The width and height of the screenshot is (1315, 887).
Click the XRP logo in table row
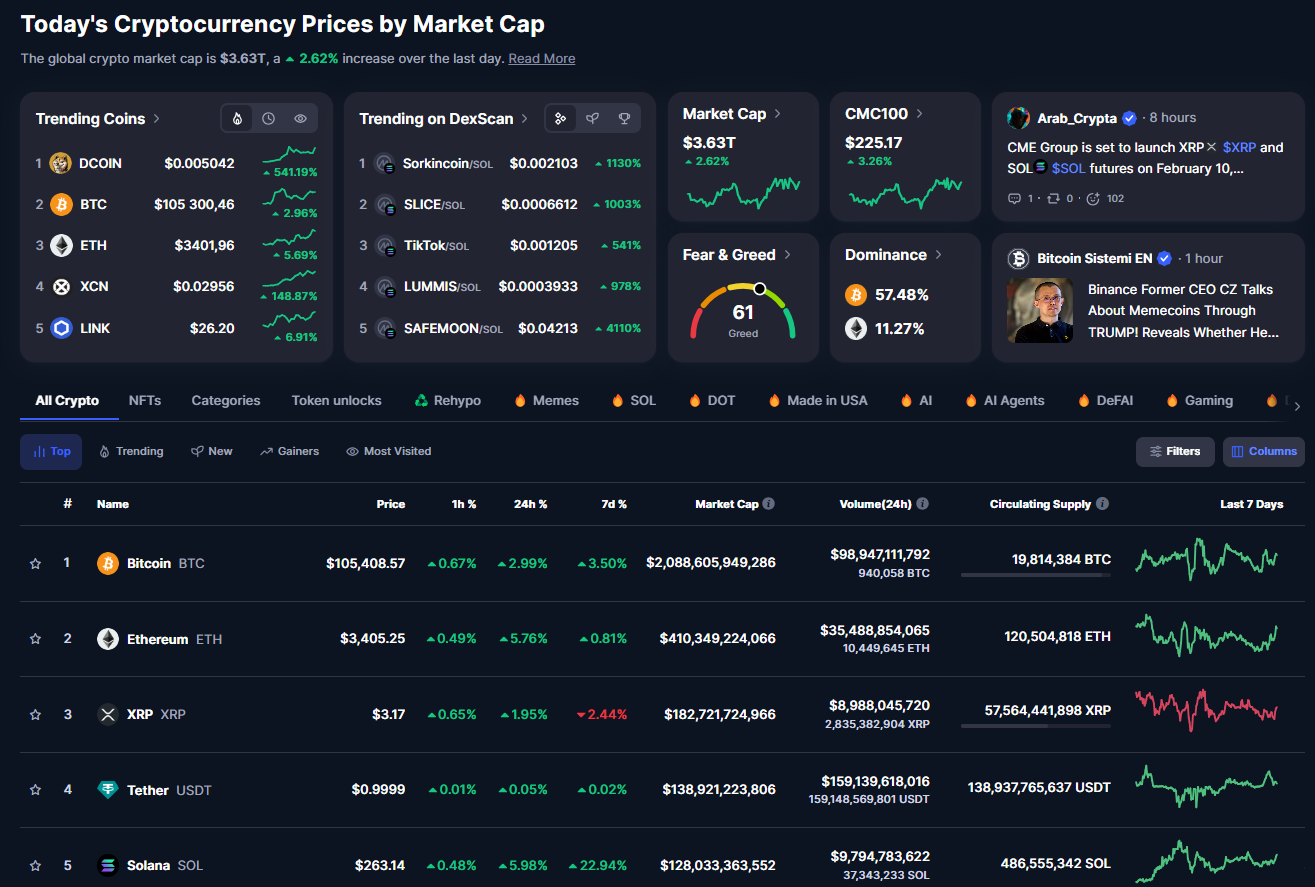(108, 715)
